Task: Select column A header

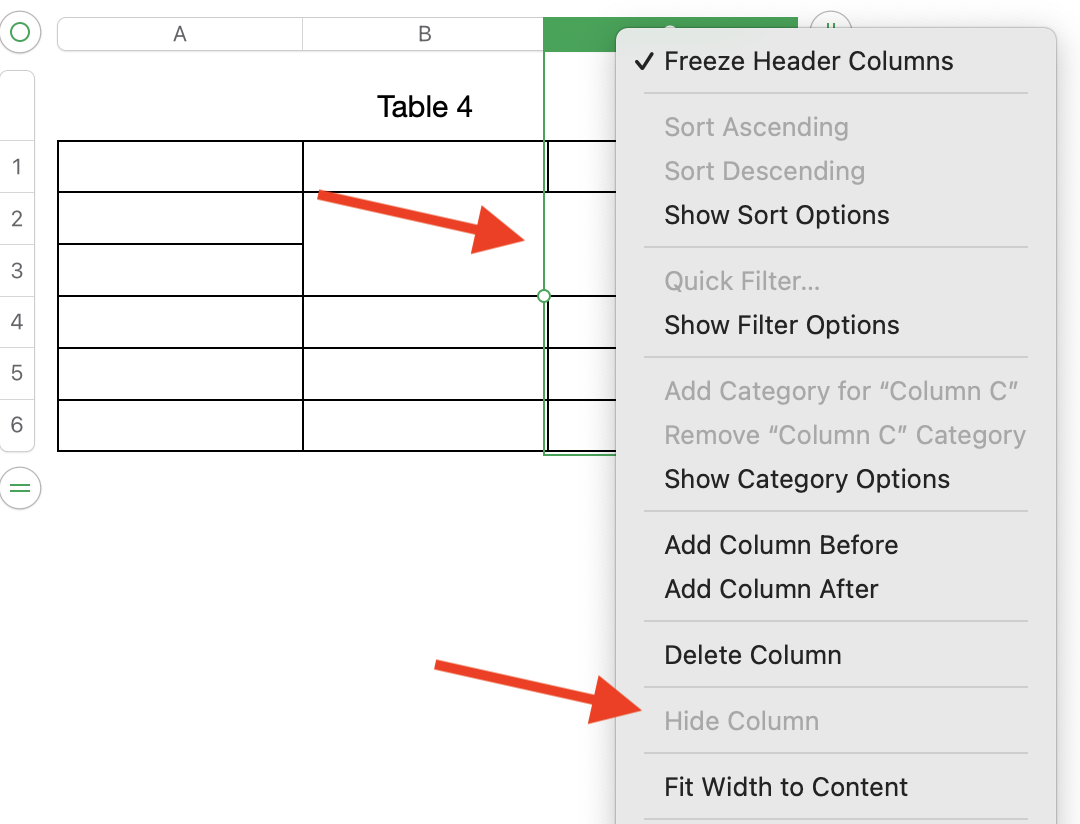Action: (x=180, y=34)
